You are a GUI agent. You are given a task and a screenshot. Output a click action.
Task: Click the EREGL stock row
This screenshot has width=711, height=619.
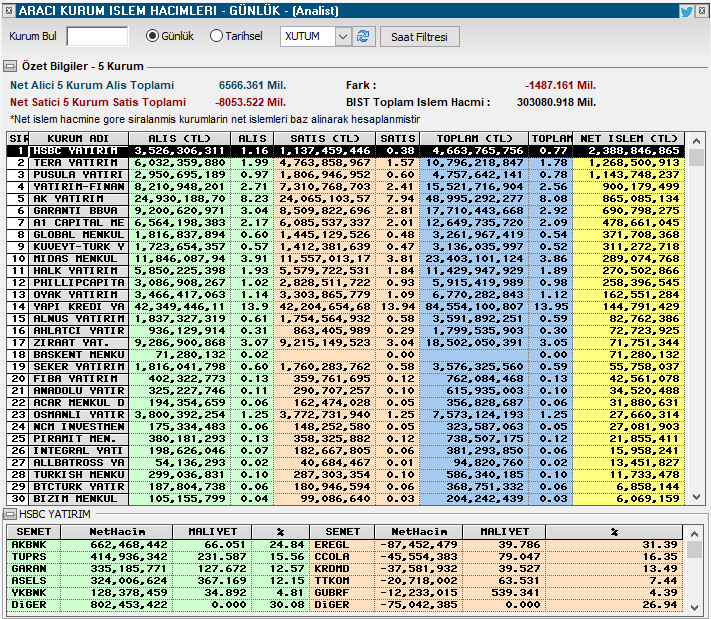click(496, 545)
